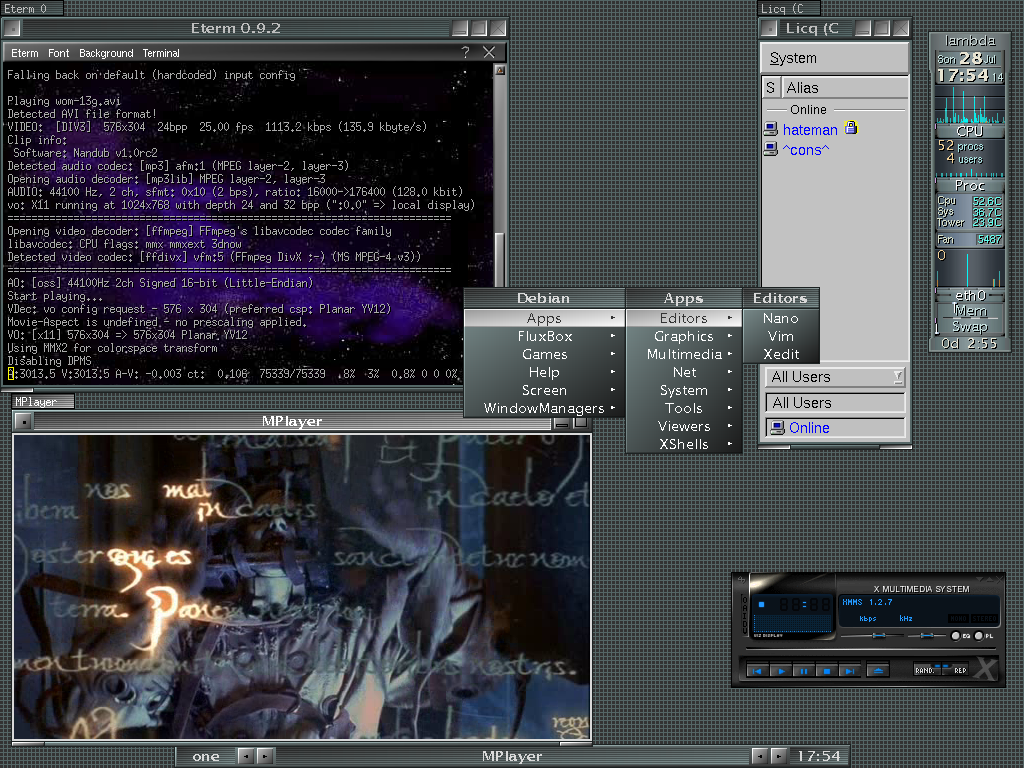Click the Eterm scrollbar thumb
This screenshot has height=768, width=1024.
point(500,258)
